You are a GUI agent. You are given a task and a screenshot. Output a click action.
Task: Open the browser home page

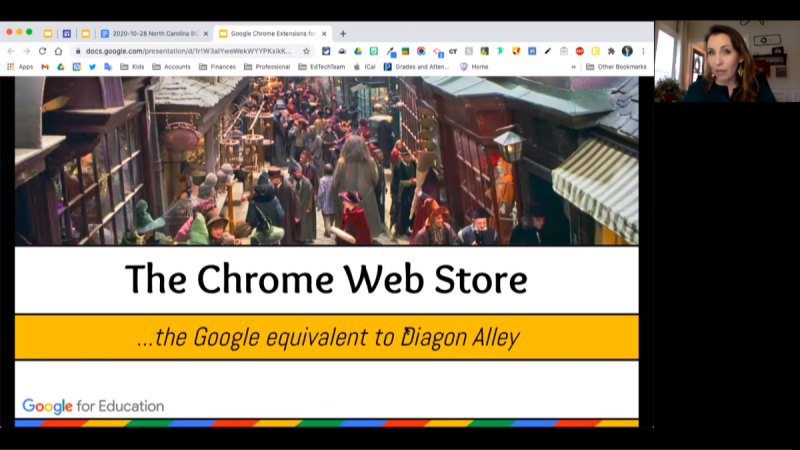coord(58,51)
